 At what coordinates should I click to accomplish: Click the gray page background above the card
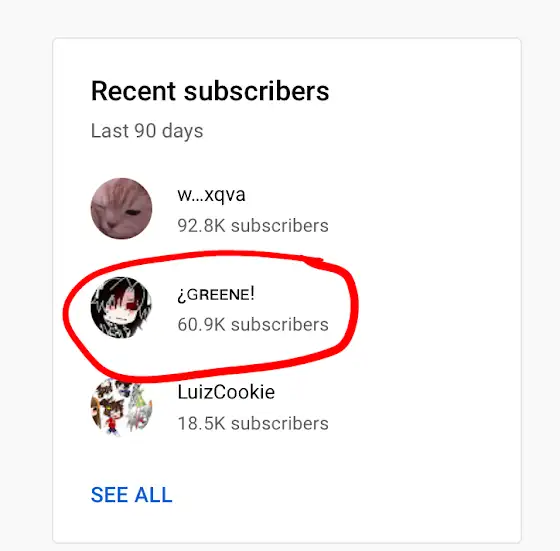280,18
